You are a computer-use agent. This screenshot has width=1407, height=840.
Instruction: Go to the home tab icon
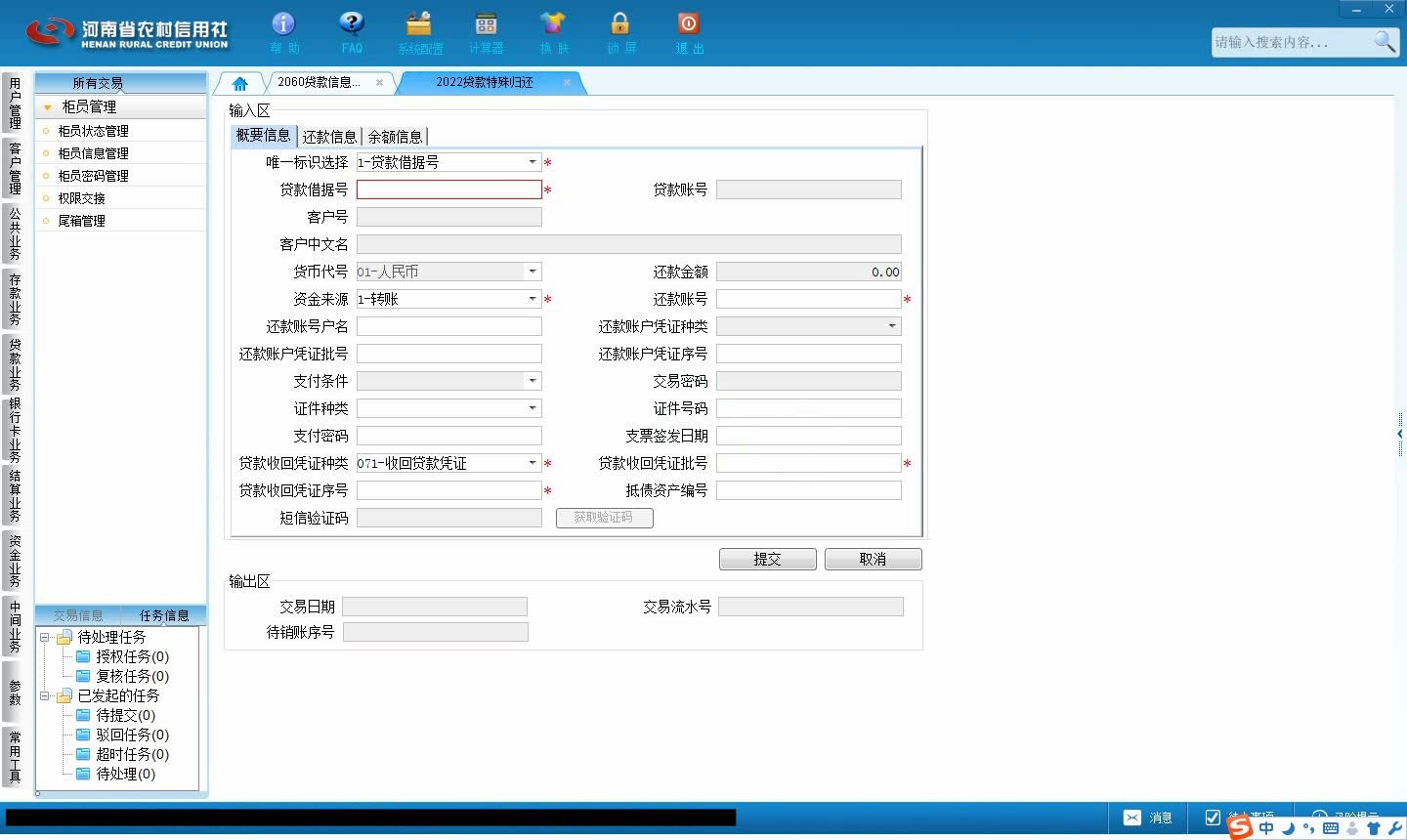[x=239, y=84]
